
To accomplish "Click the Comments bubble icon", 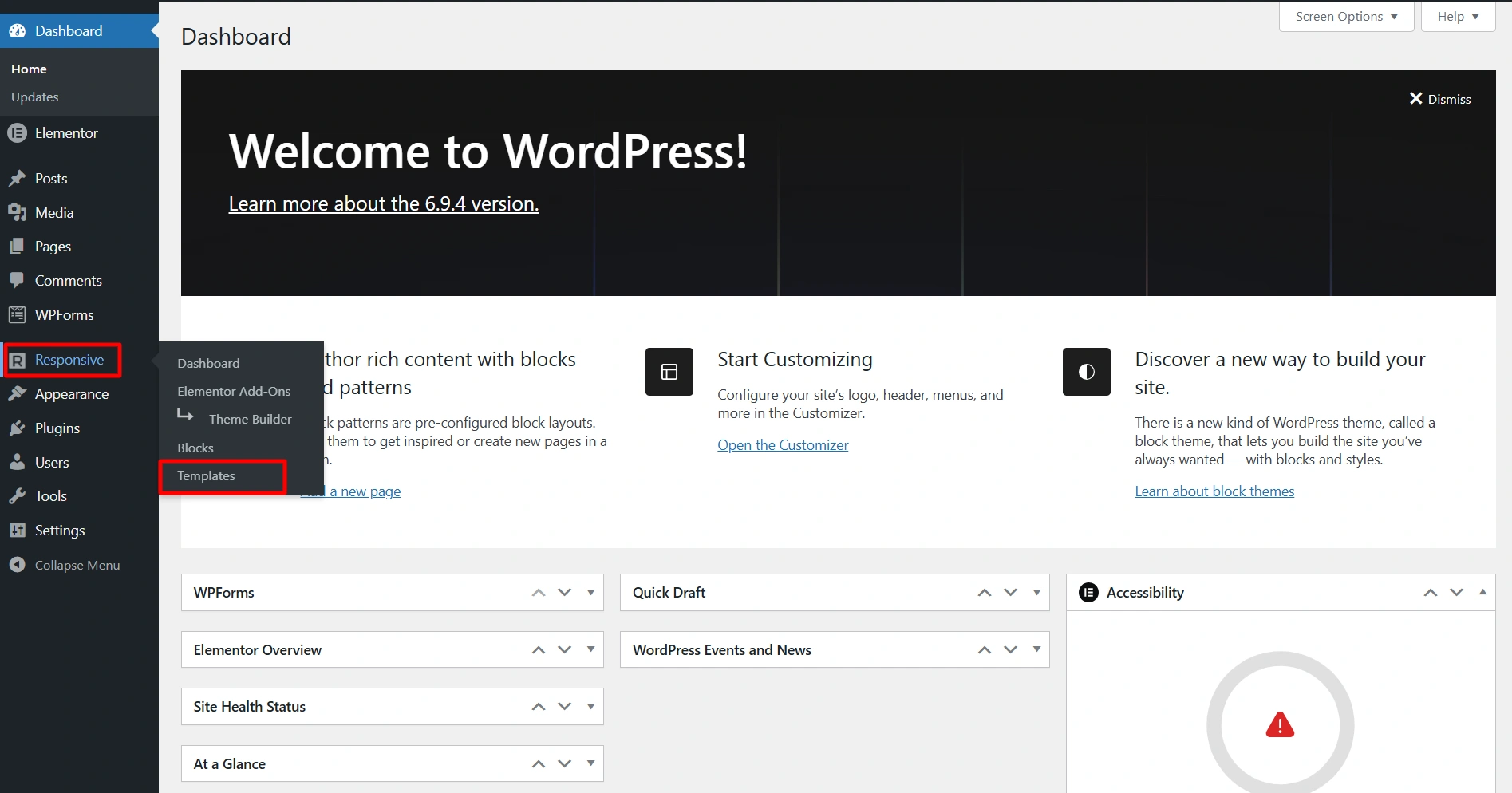I will pos(18,281).
